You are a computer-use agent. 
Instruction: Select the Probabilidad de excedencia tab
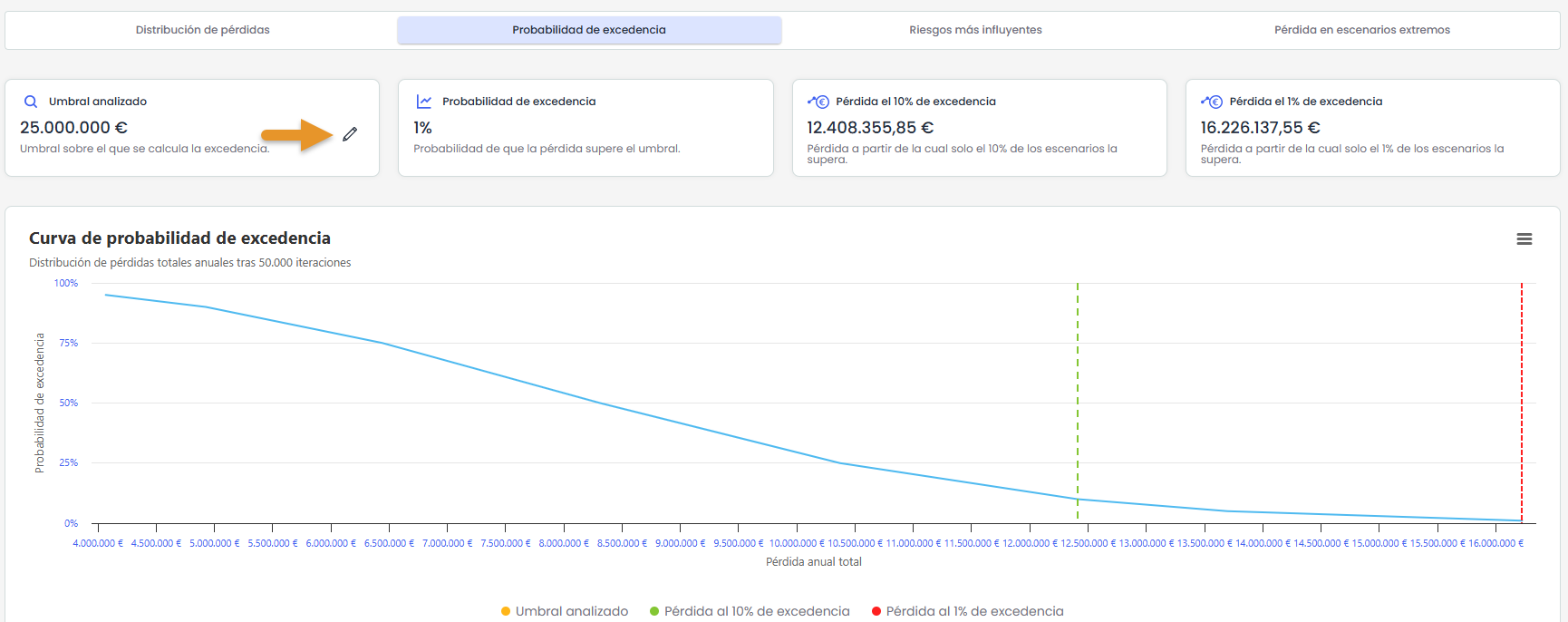589,30
